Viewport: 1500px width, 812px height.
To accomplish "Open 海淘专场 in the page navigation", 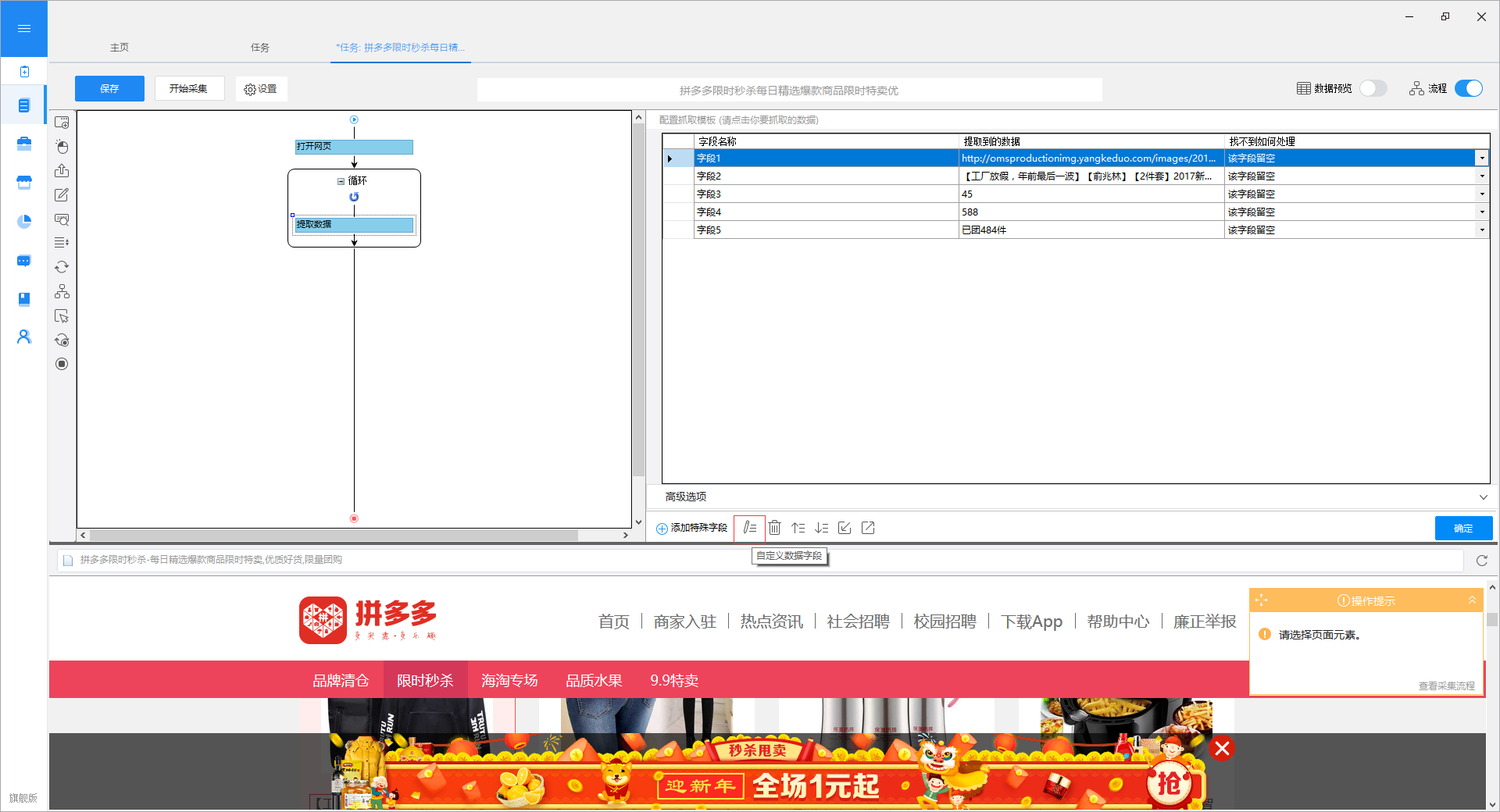I will click(x=509, y=680).
